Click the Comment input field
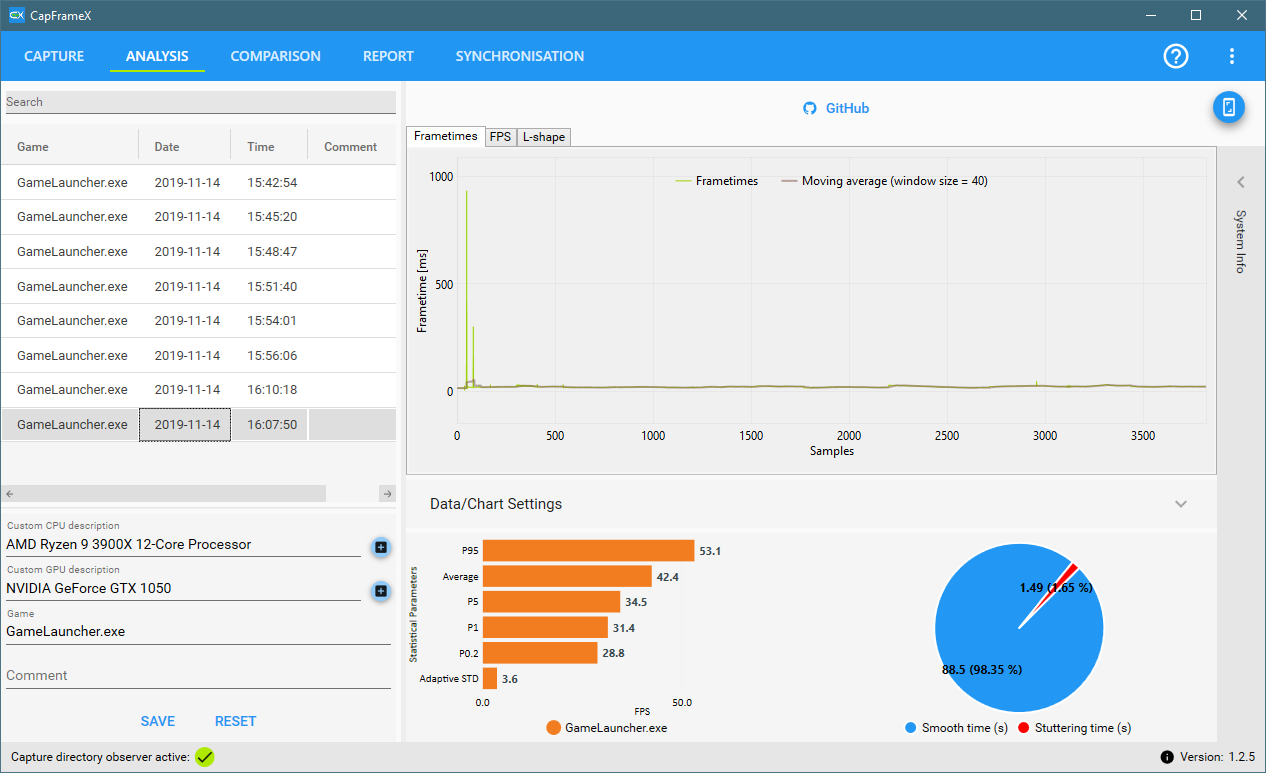This screenshot has height=773, width=1266. (x=198, y=676)
